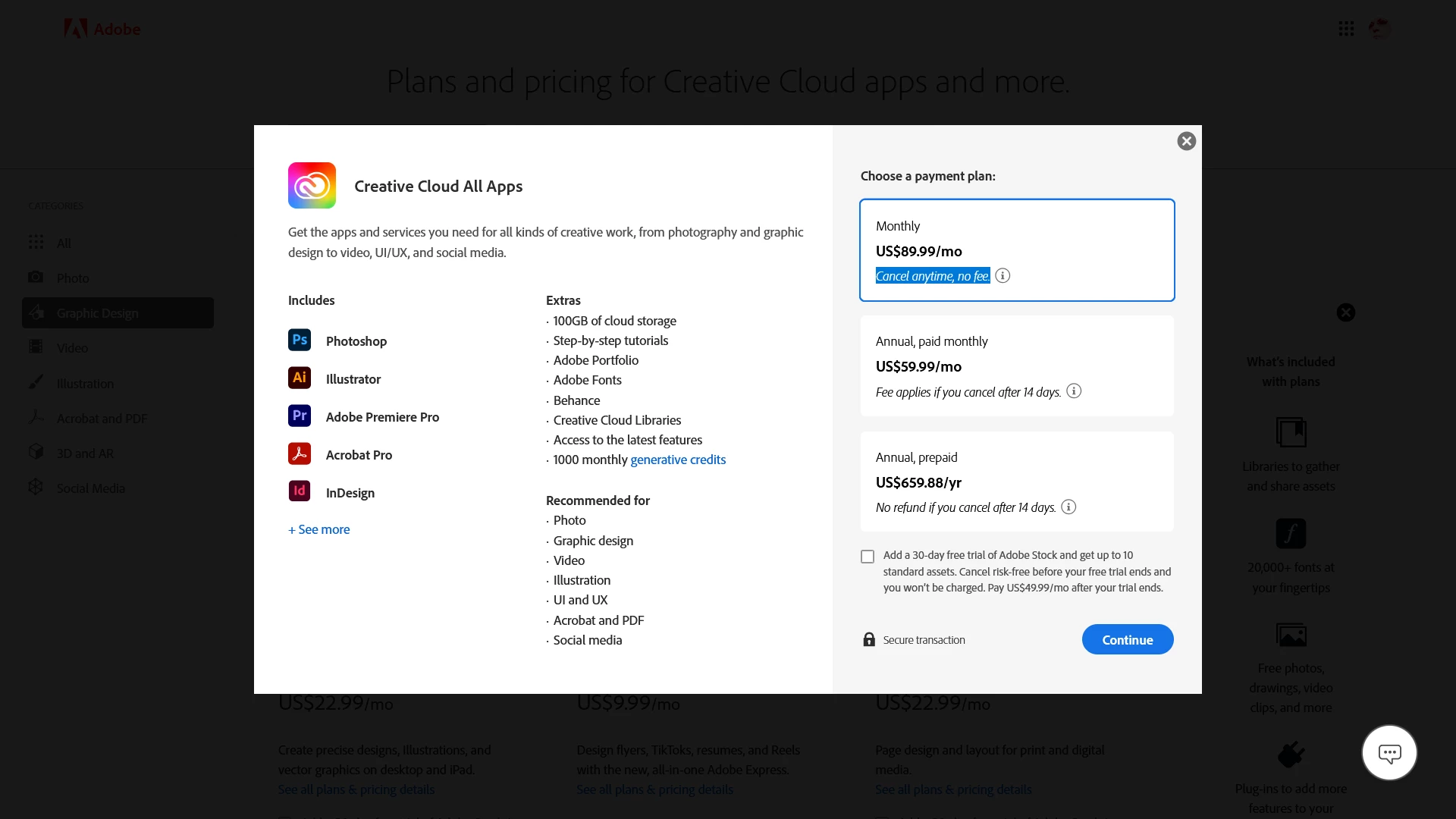Open the chat support bubble

1389,753
